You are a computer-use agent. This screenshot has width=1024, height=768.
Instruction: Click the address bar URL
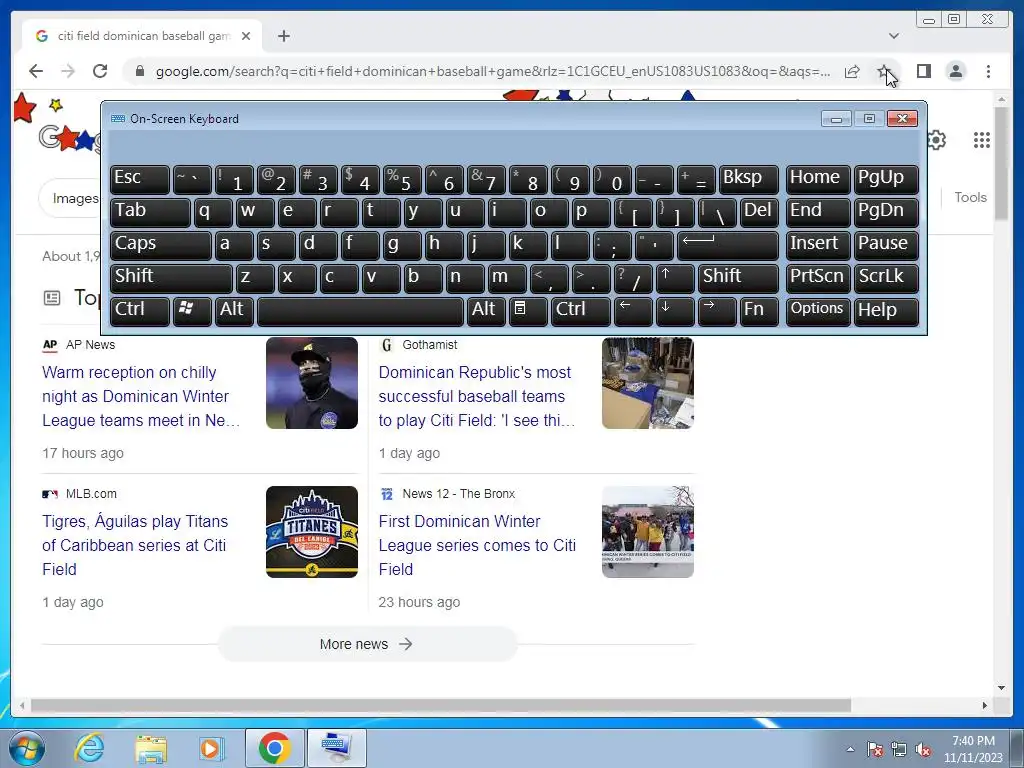coord(493,72)
